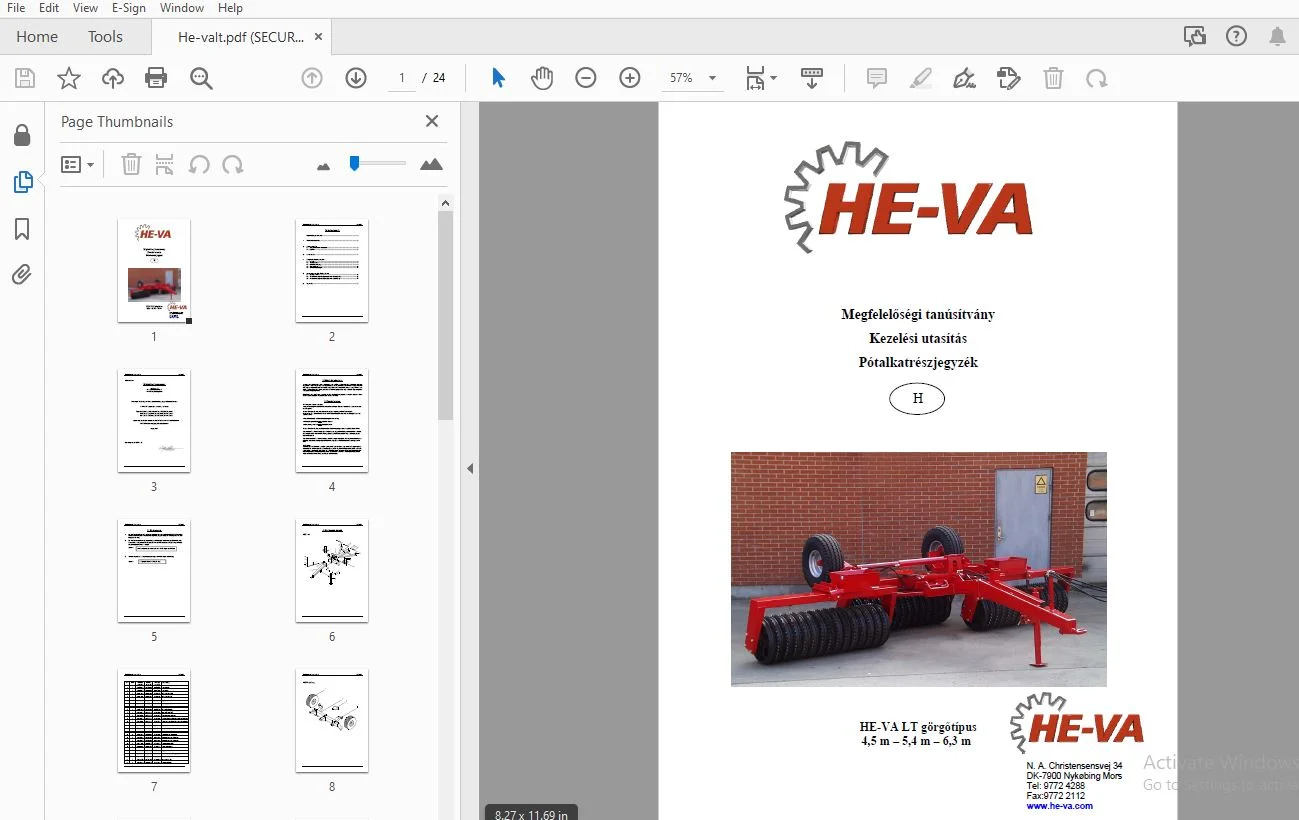Click the page number input field

[x=401, y=78]
